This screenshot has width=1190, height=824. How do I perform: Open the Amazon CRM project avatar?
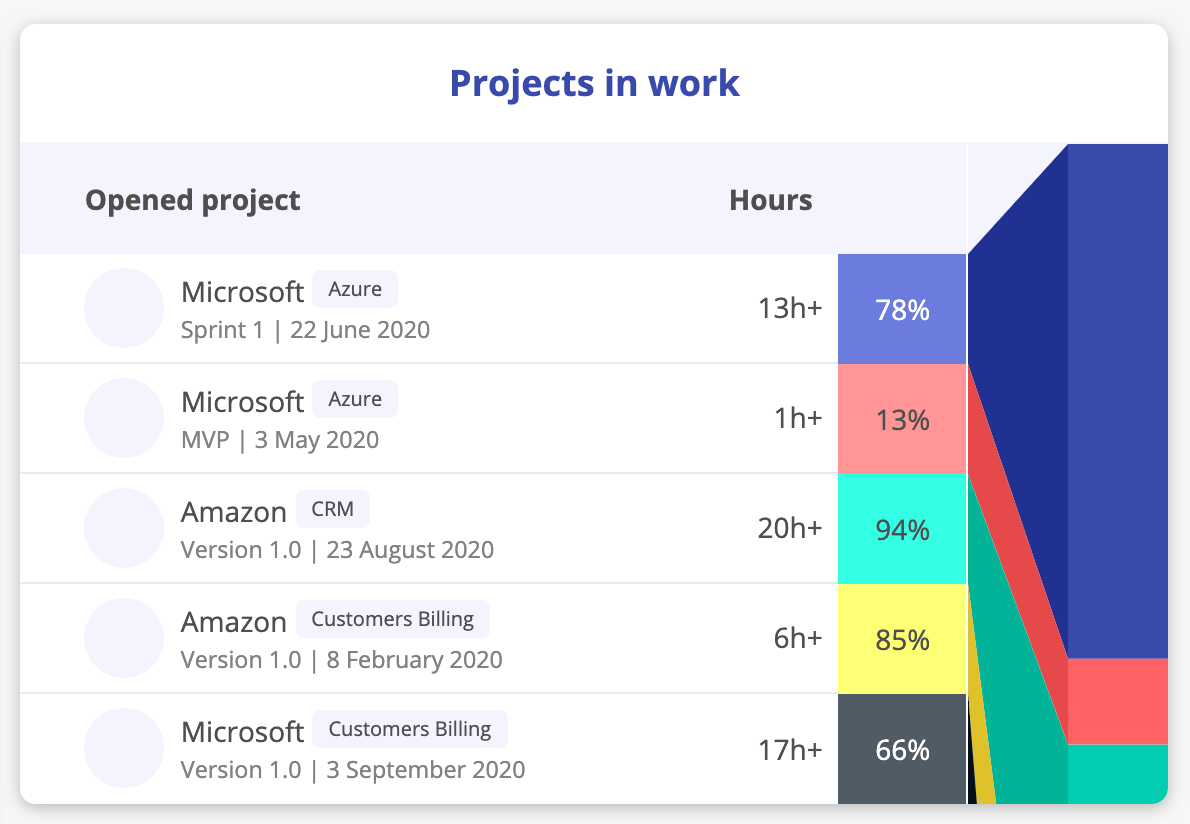coord(124,528)
